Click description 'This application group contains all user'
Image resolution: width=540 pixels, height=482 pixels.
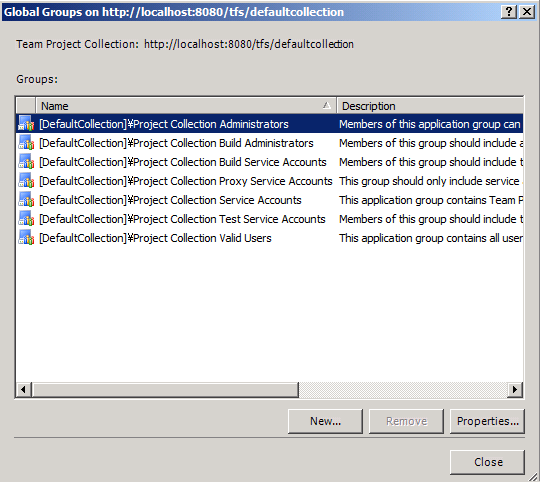[431, 238]
